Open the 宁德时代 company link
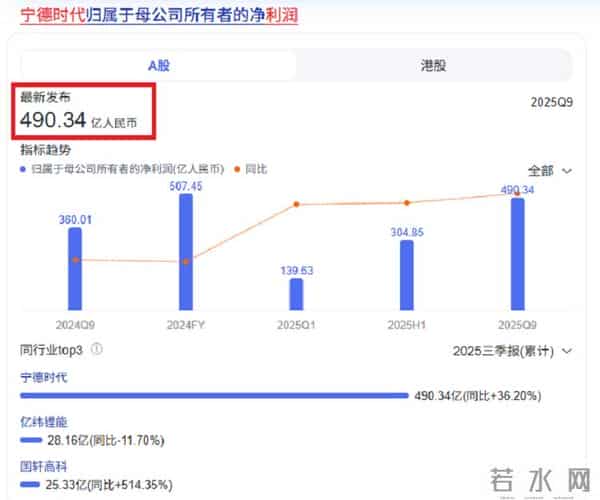600x500 pixels. pyautogui.click(x=44, y=378)
